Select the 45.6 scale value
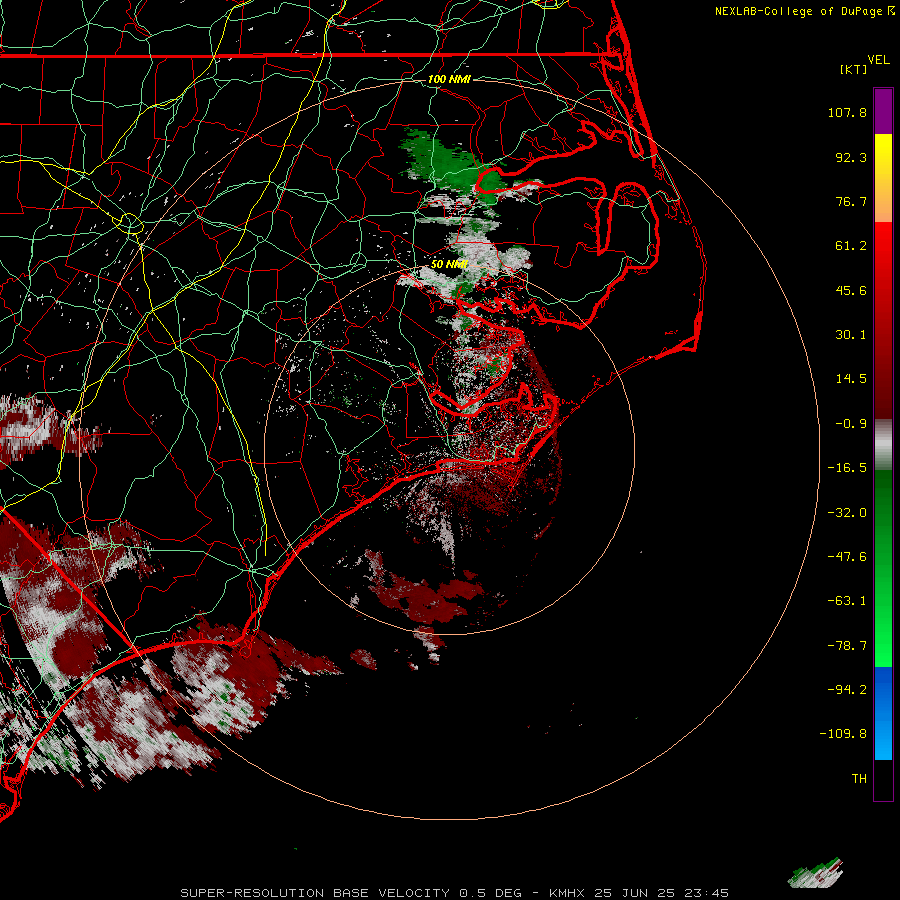 tap(851, 290)
